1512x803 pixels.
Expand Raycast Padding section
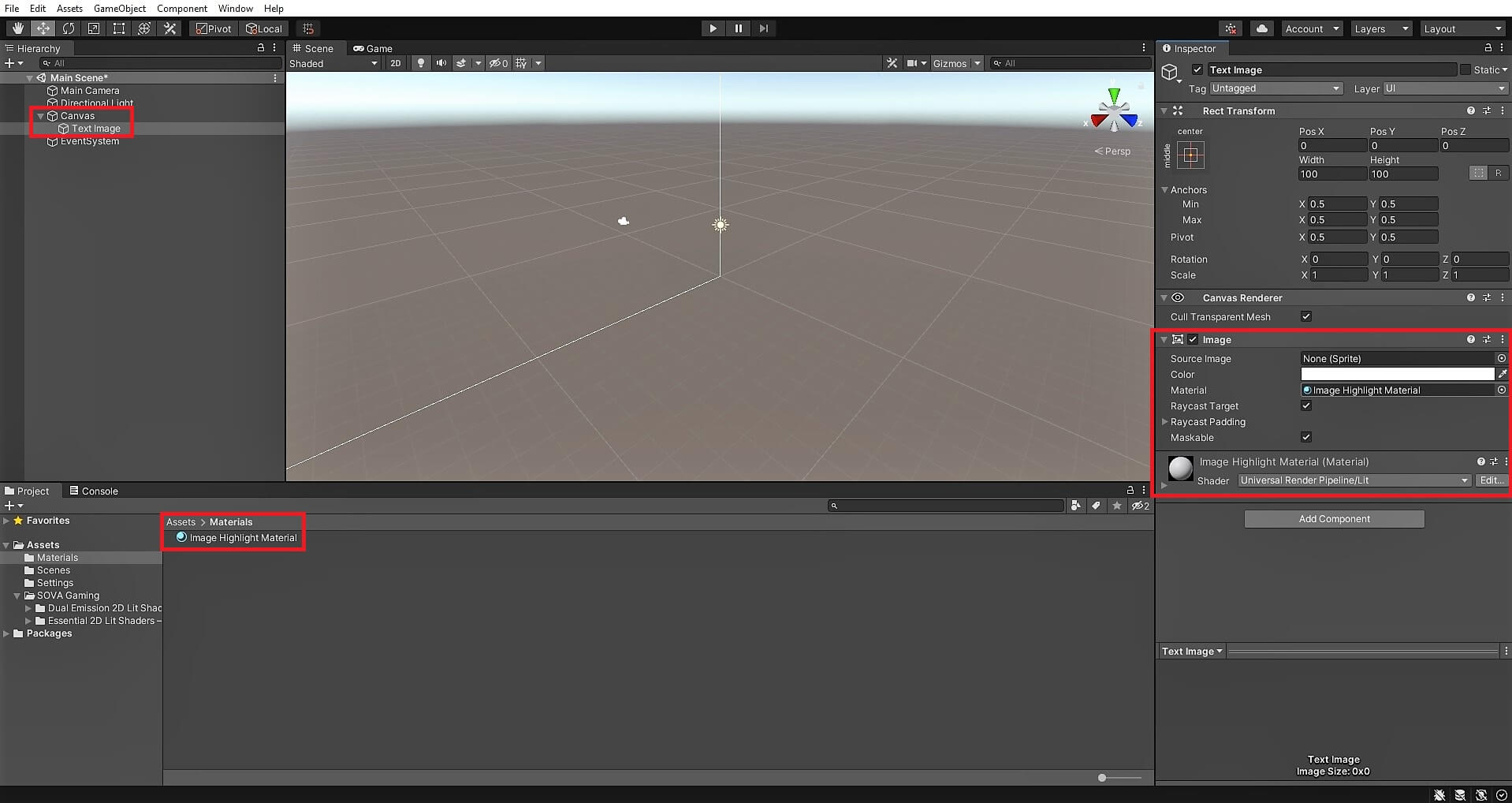[1164, 422]
